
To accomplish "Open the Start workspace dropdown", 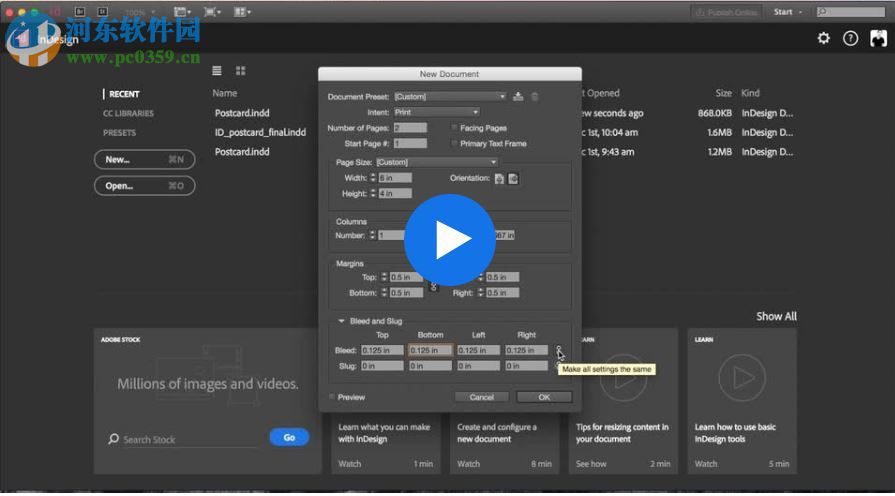I will click(788, 11).
